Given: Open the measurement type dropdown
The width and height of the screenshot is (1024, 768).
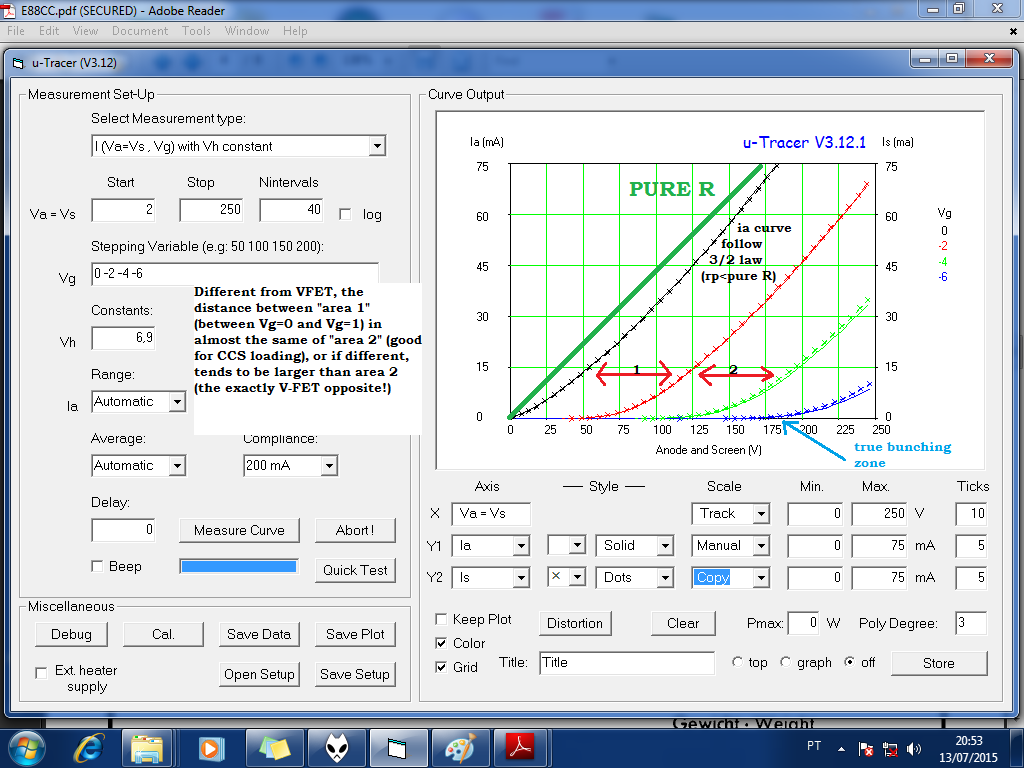Looking at the screenshot, I should pyautogui.click(x=377, y=146).
